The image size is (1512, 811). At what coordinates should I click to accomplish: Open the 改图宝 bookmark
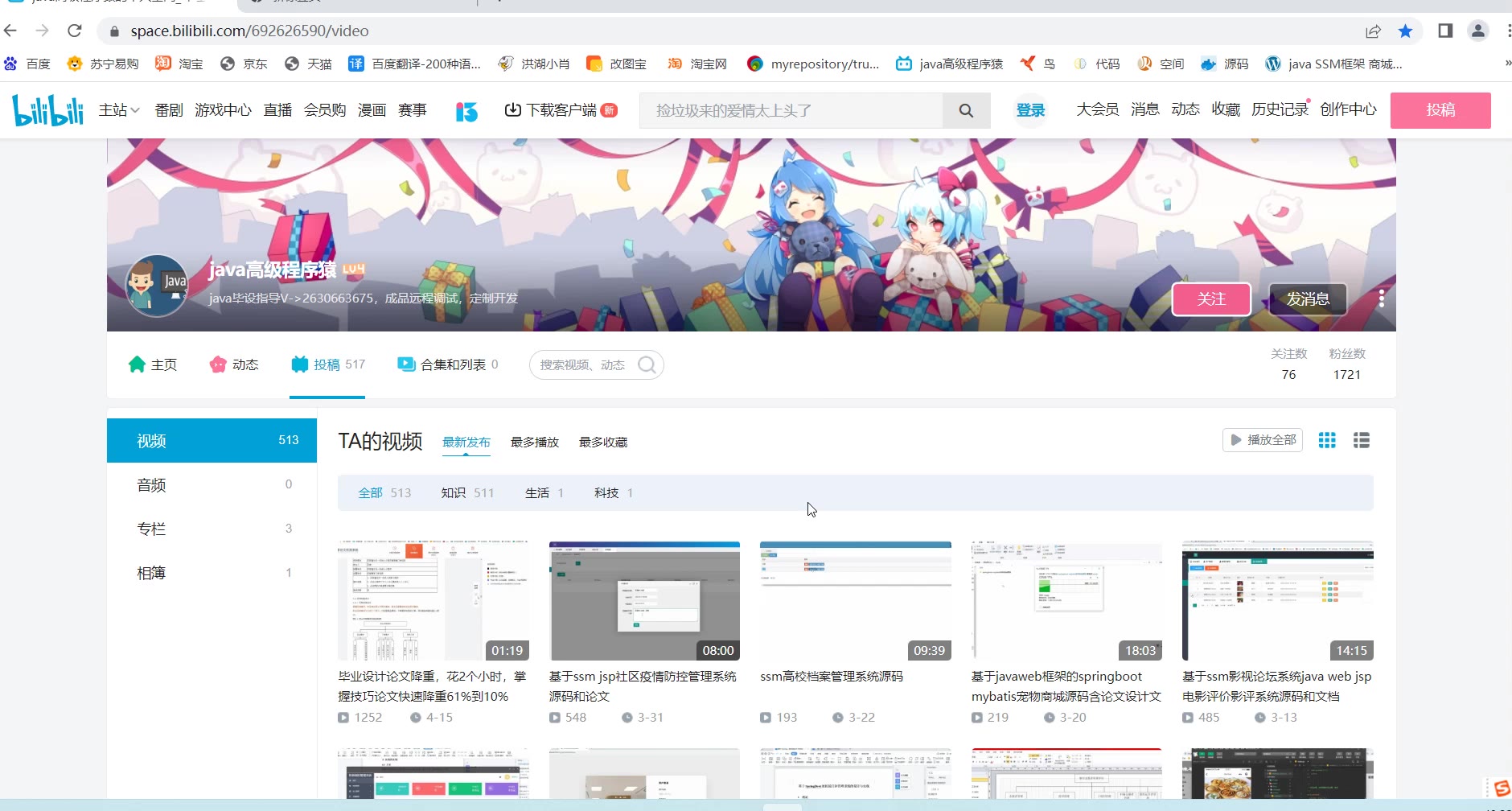coord(616,64)
